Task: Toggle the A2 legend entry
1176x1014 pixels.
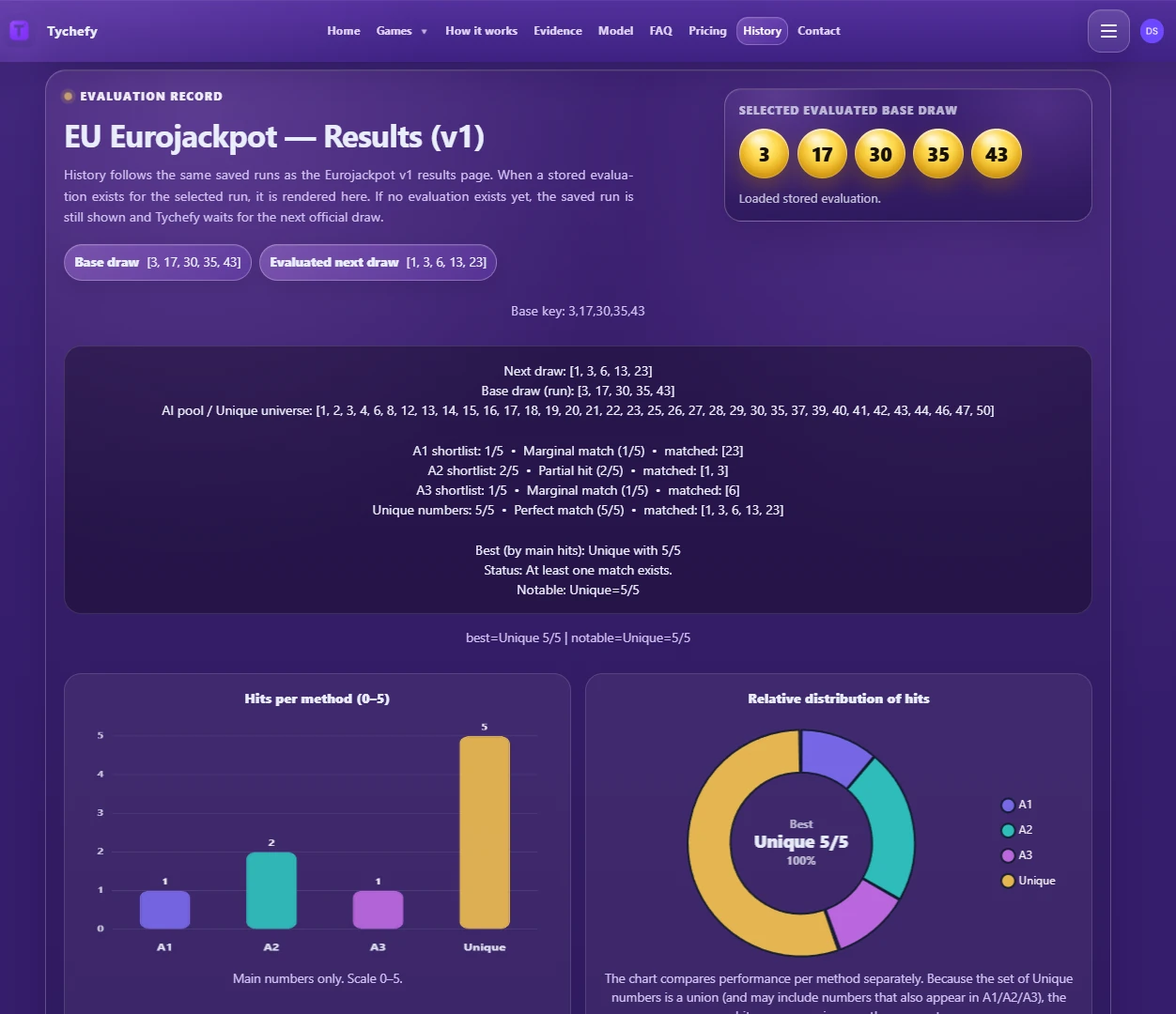Action: [x=1017, y=830]
